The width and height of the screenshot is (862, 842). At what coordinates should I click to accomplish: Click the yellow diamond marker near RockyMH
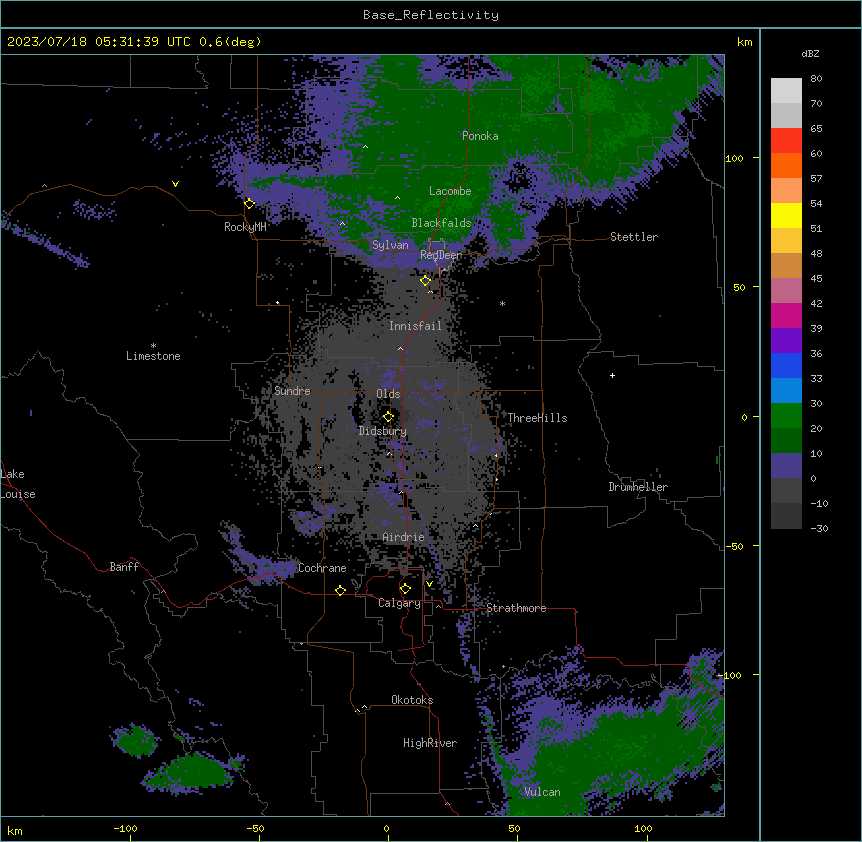(250, 204)
